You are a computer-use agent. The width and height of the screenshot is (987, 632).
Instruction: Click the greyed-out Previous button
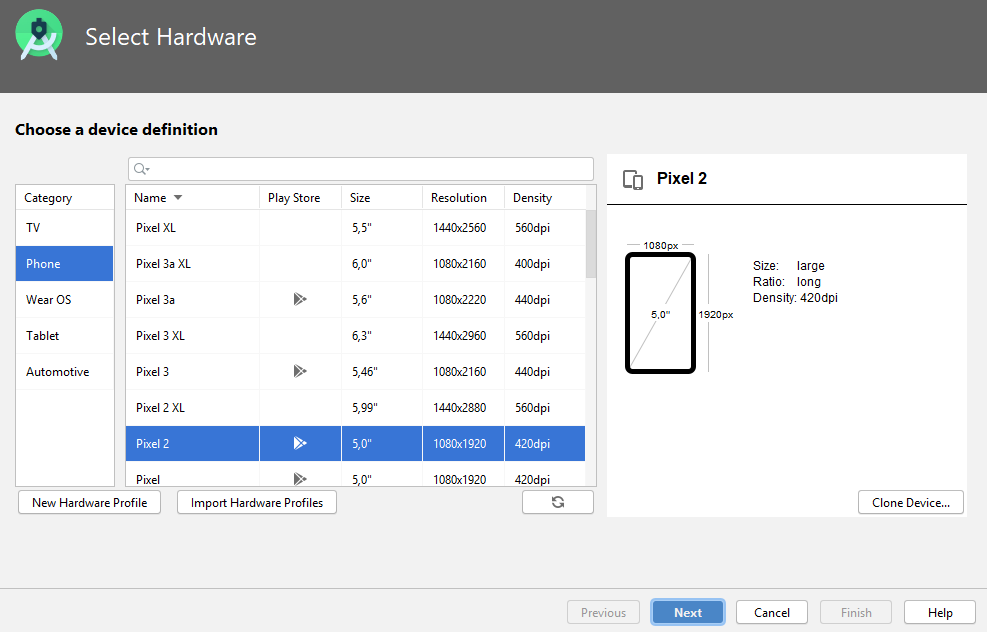point(604,612)
